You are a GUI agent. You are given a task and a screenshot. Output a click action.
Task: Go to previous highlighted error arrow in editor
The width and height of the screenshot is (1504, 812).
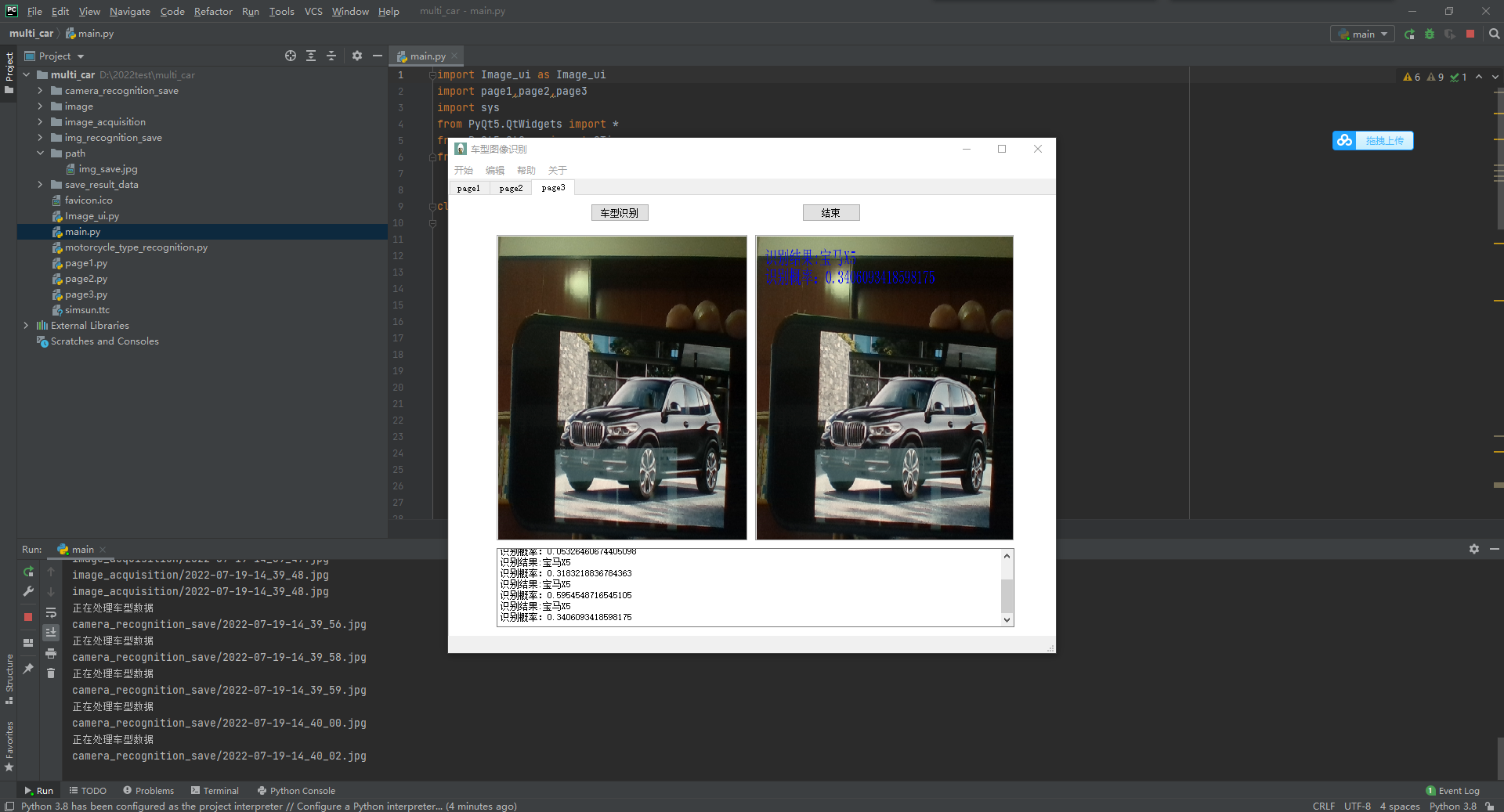1479,77
